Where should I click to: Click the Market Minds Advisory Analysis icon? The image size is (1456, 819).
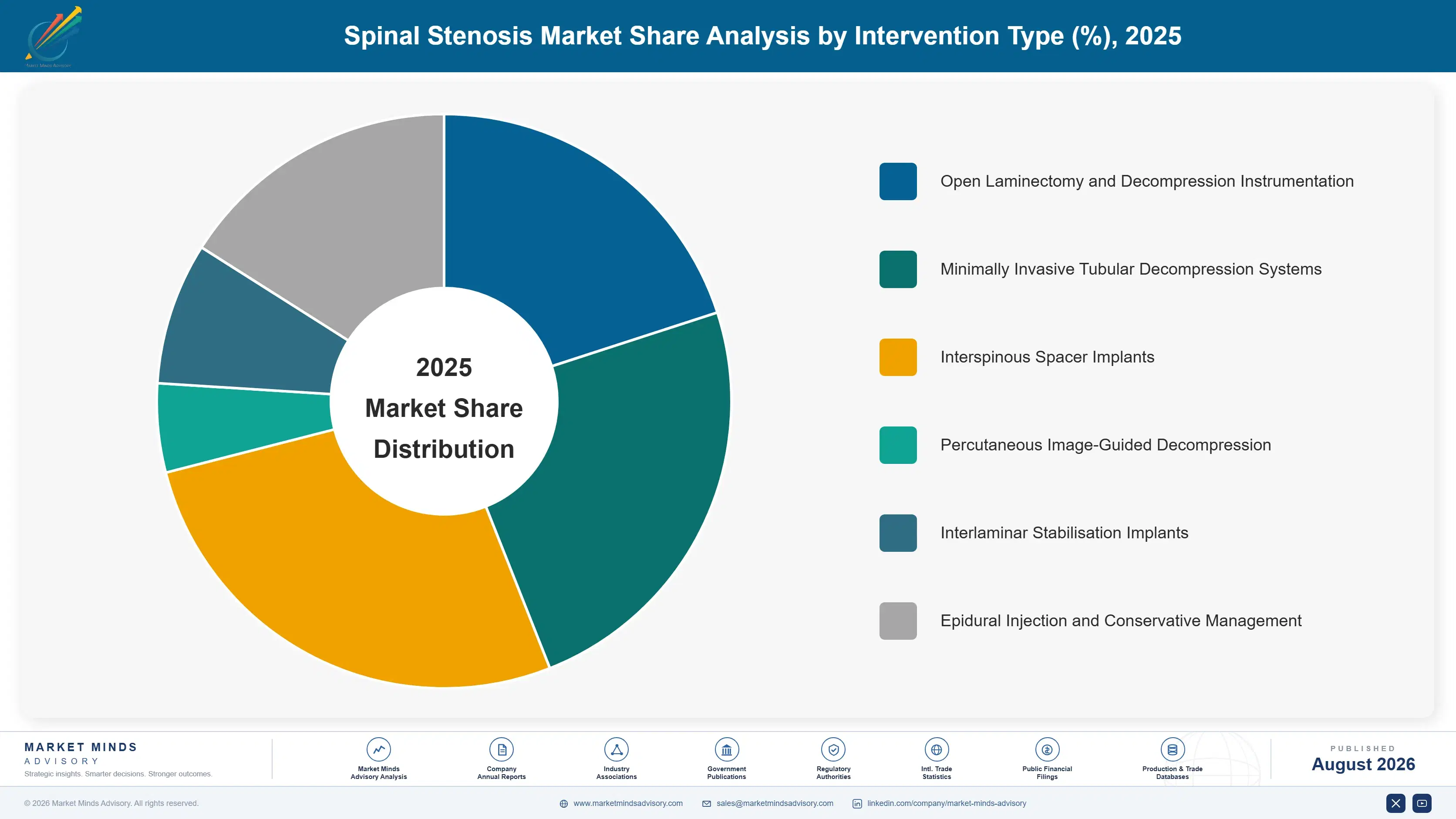coord(379,749)
